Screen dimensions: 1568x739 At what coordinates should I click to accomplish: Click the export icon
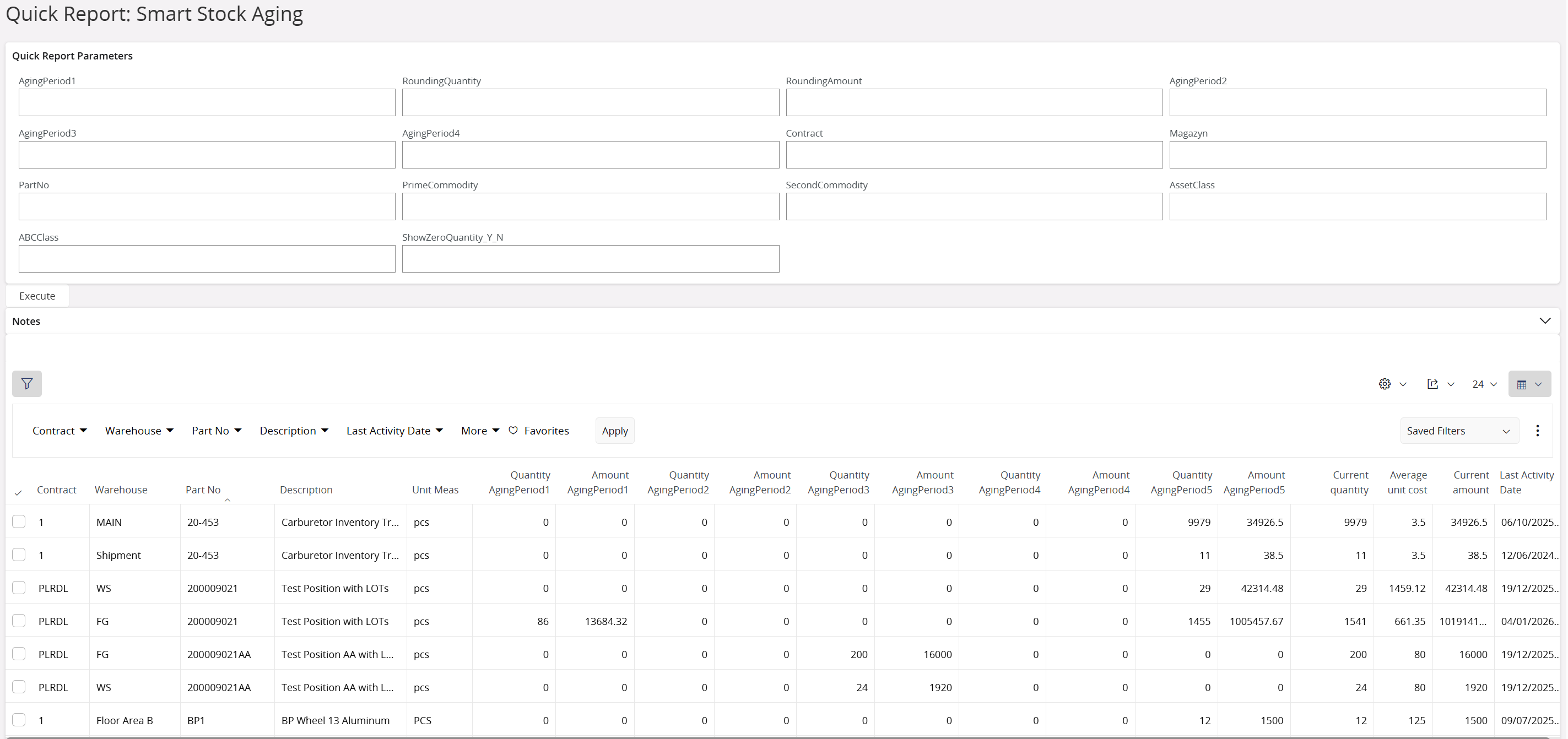coord(1433,384)
